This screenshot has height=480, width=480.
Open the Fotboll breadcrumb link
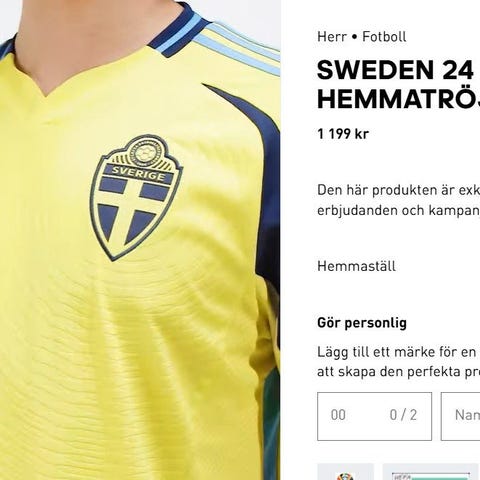(384, 37)
